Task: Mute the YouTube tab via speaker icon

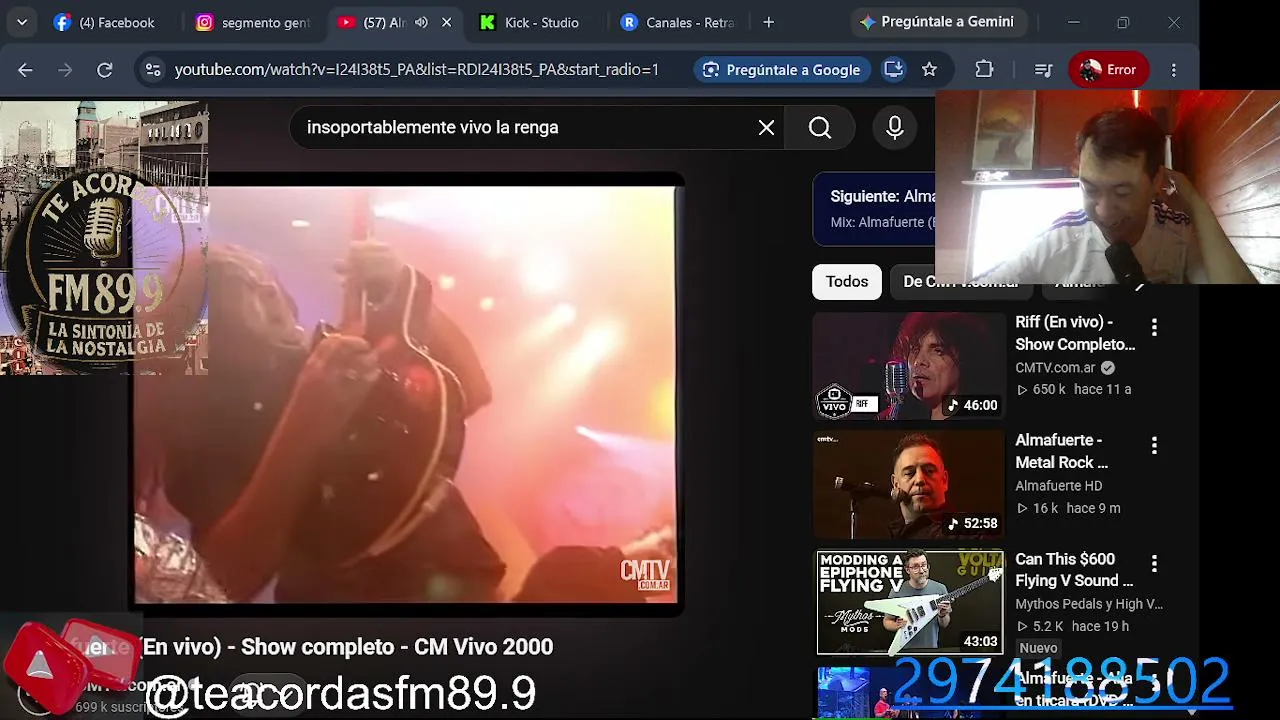Action: coord(422,22)
